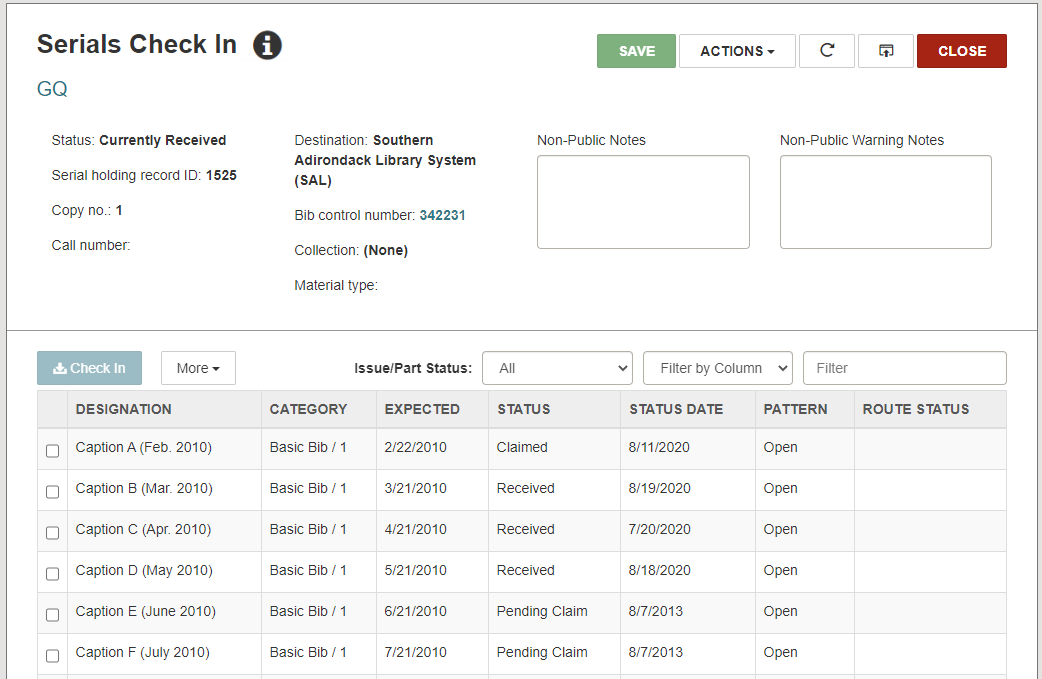Image resolution: width=1042 pixels, height=679 pixels.
Task: Open the Actions dropdown menu
Action: click(x=737, y=51)
